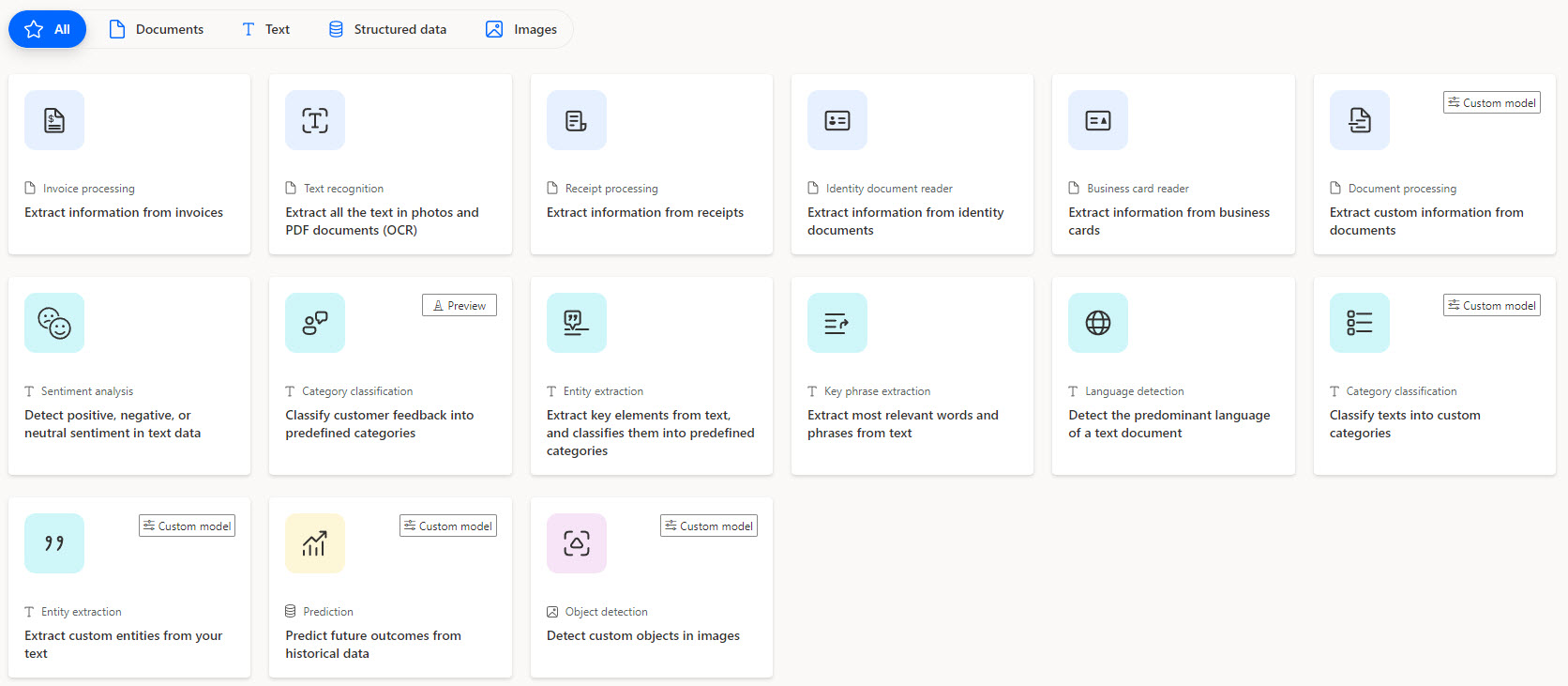The height and width of the screenshot is (686, 1568).
Task: Click the Preview badge on Category classification
Action: click(x=460, y=306)
